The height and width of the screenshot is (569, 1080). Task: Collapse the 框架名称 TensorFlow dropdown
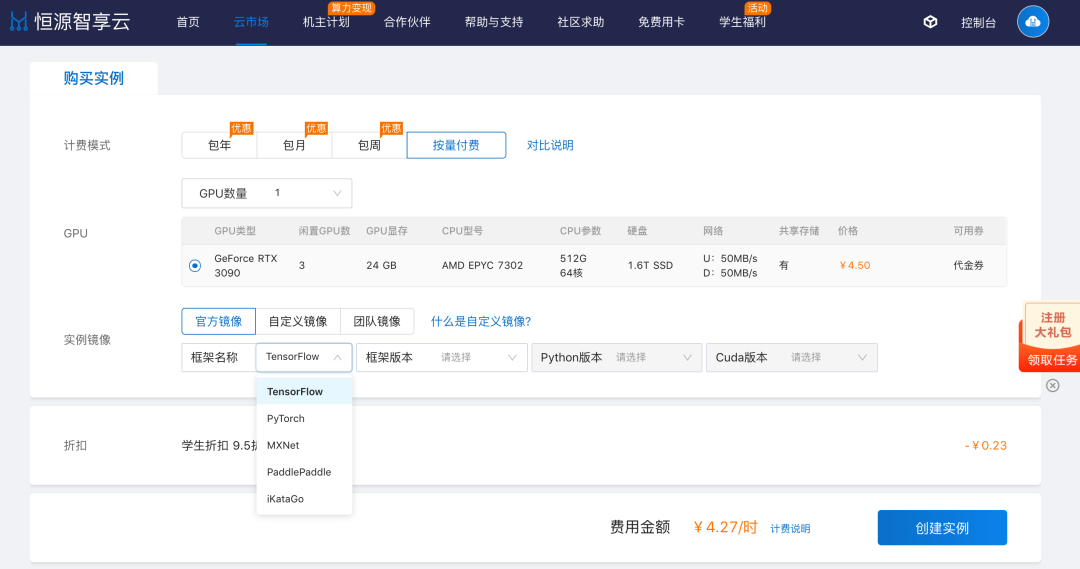[304, 357]
